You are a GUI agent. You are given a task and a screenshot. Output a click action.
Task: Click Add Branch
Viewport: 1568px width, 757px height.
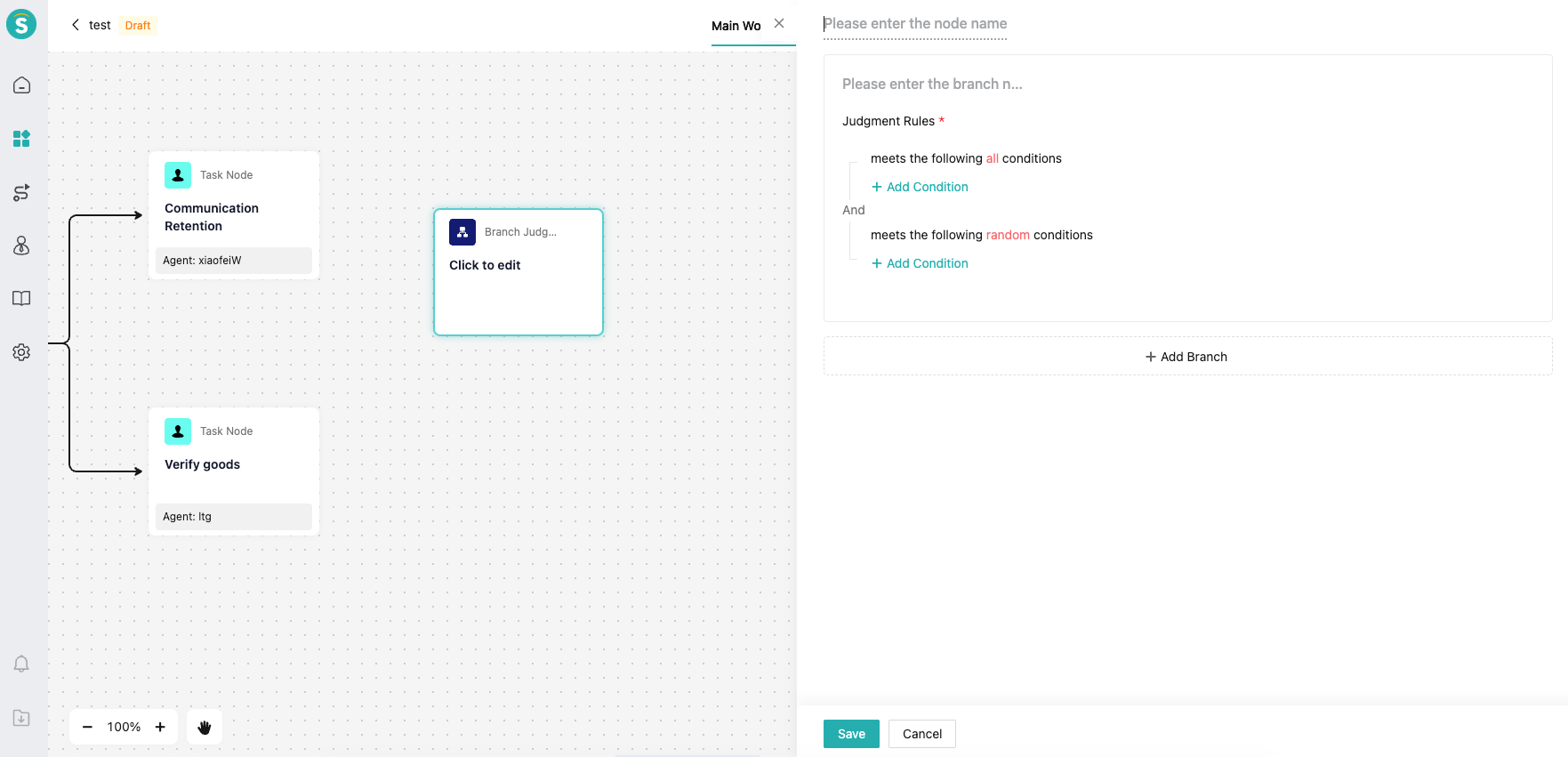(1187, 357)
